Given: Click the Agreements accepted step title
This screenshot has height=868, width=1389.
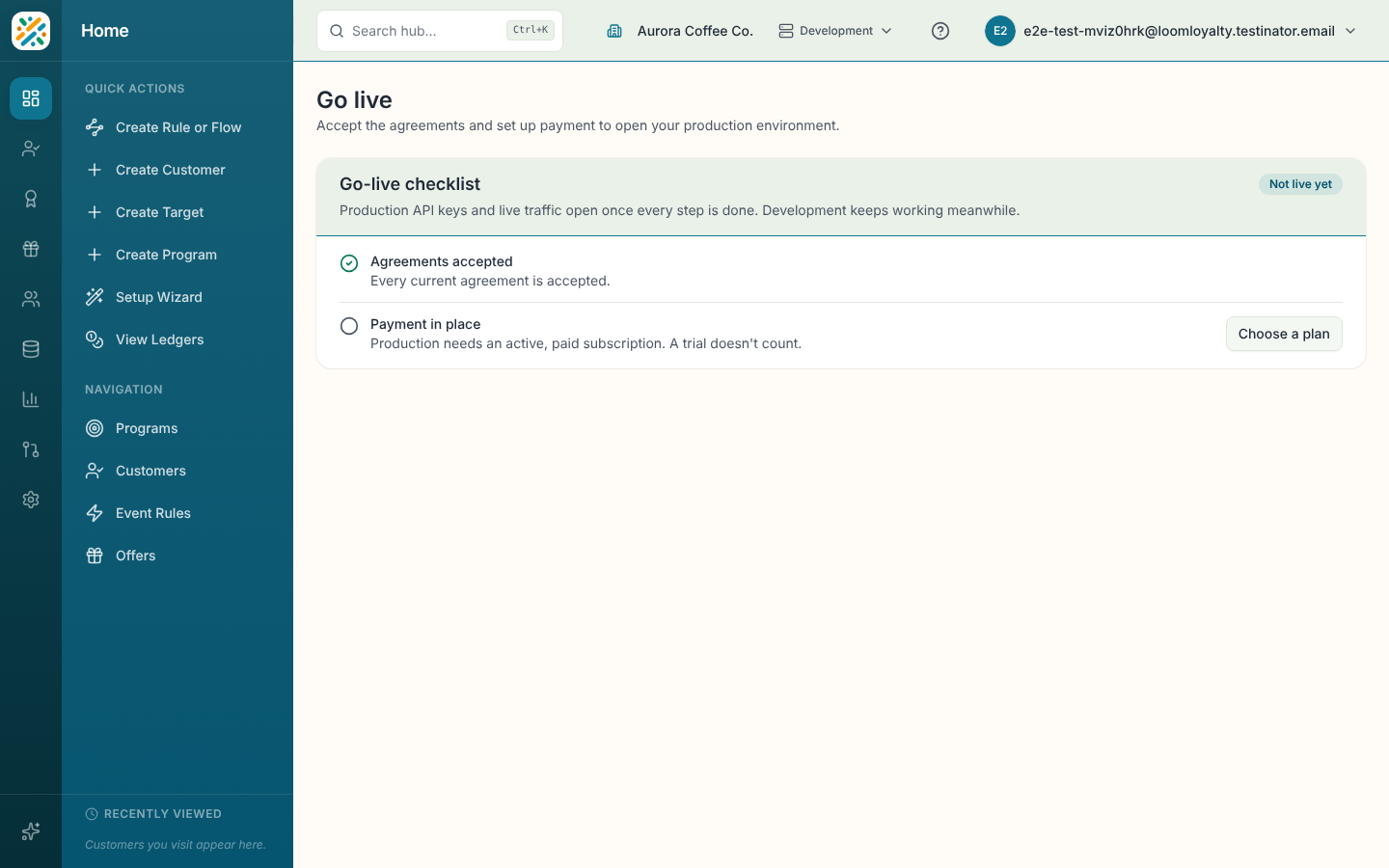Looking at the screenshot, I should point(442,261).
